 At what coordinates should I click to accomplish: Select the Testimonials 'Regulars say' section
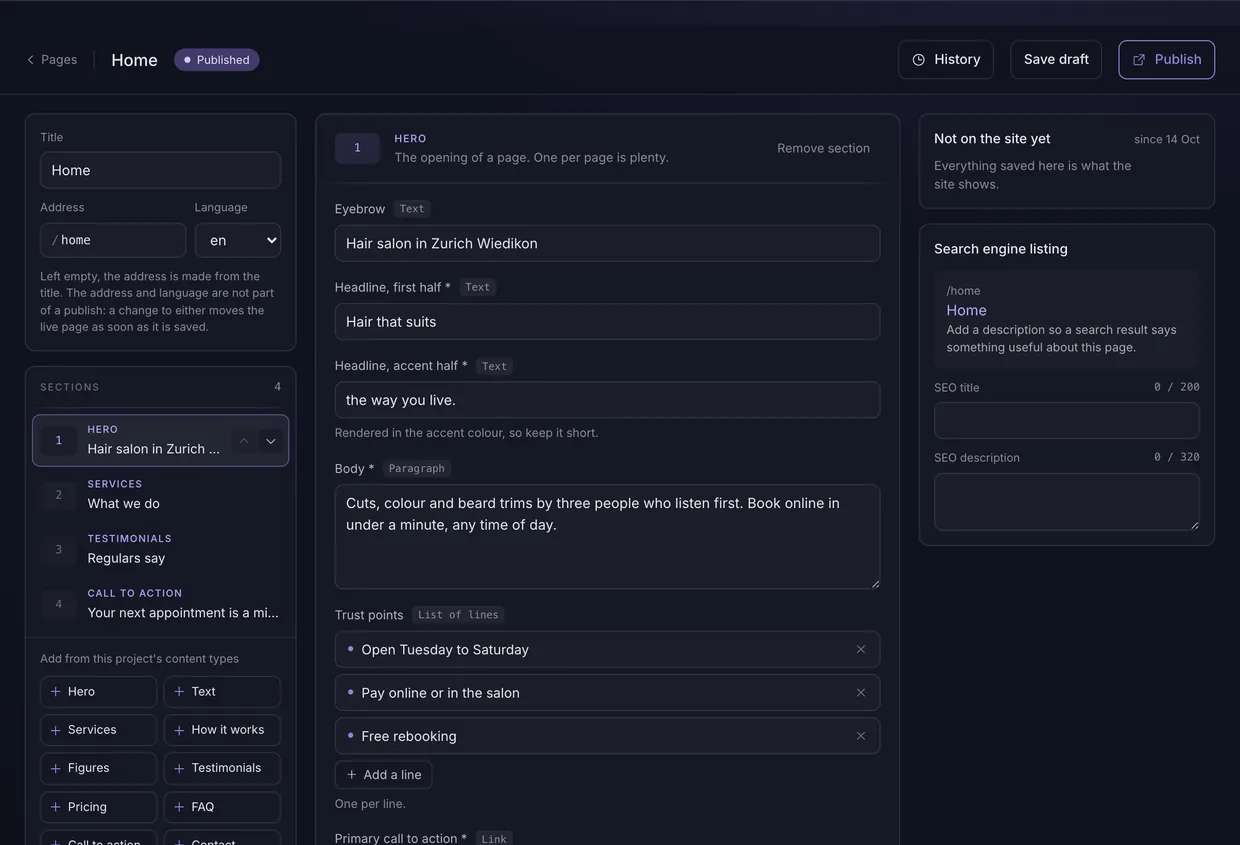(160, 549)
